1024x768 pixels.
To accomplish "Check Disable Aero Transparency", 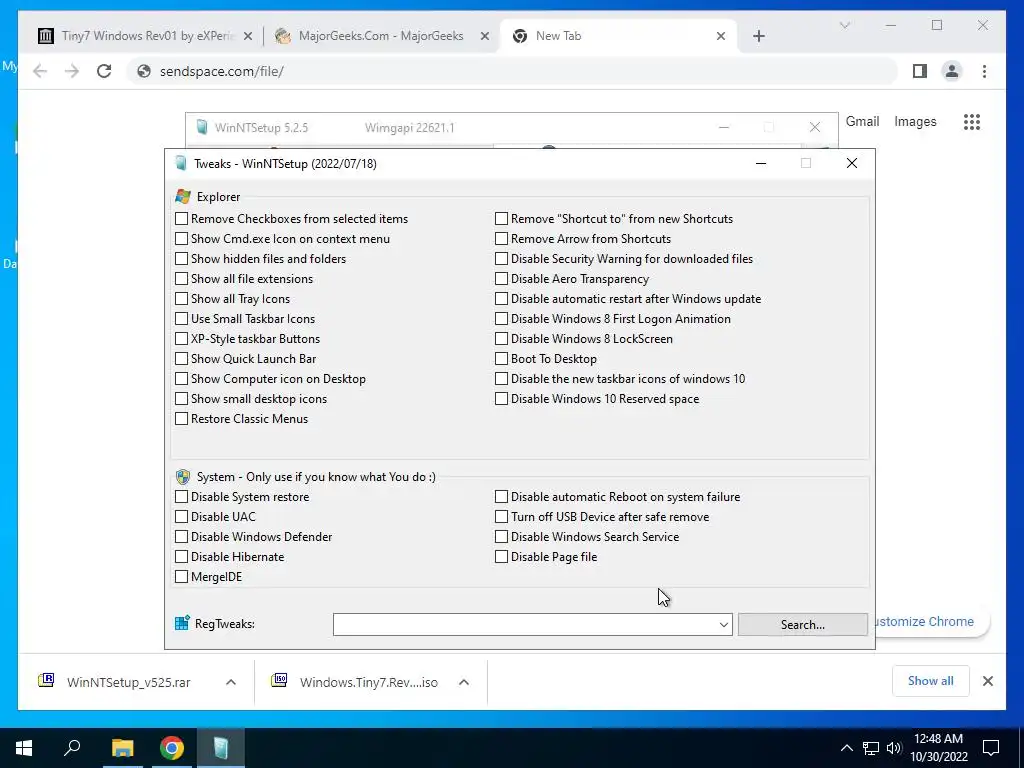I will (x=501, y=279).
